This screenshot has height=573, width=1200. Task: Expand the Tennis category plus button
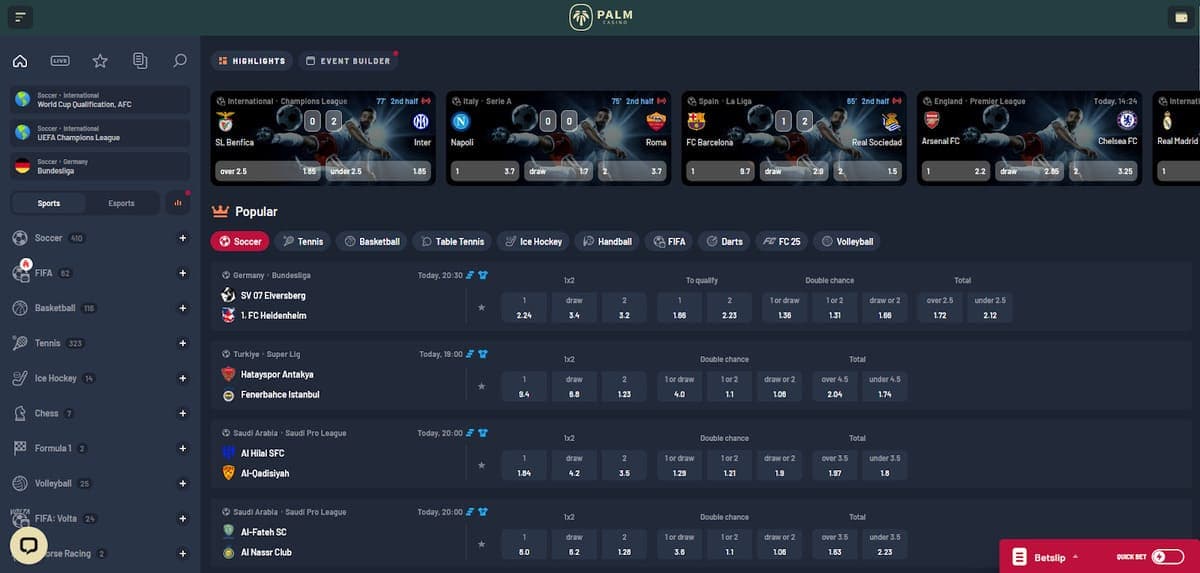182,343
